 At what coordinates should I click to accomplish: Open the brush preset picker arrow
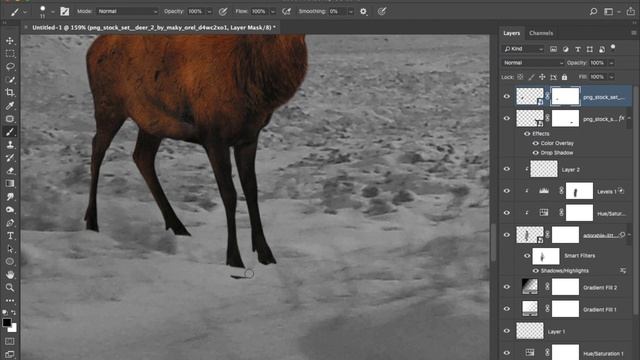[x=53, y=12]
